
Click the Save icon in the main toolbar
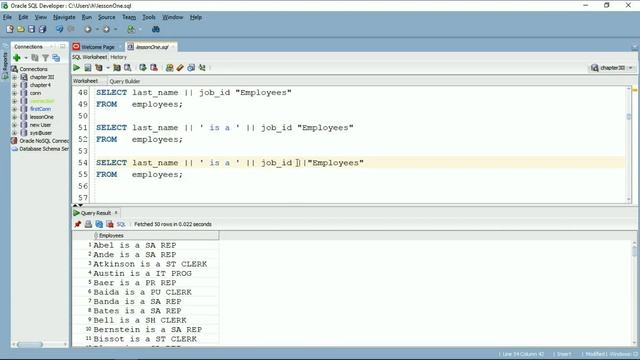(31, 29)
